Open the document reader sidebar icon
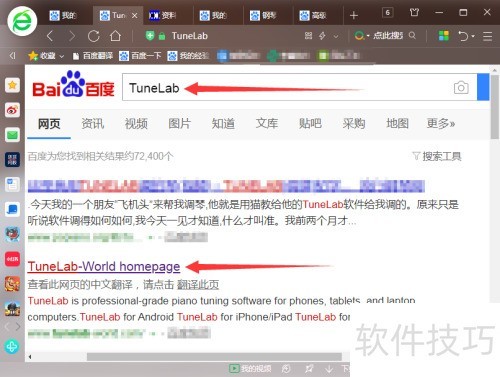 pos(12,184)
